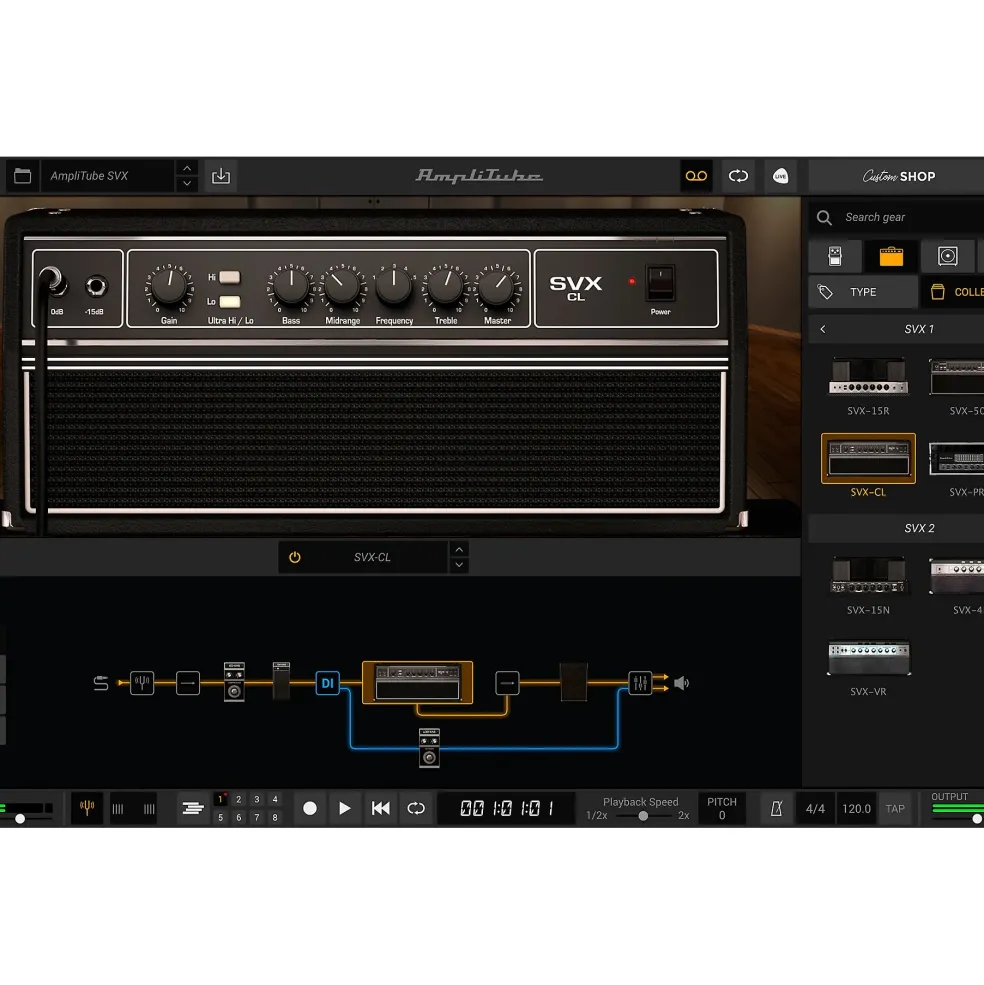Screen dimensions: 984x985
Task: Open the tuner in bottom bar
Action: click(x=87, y=808)
